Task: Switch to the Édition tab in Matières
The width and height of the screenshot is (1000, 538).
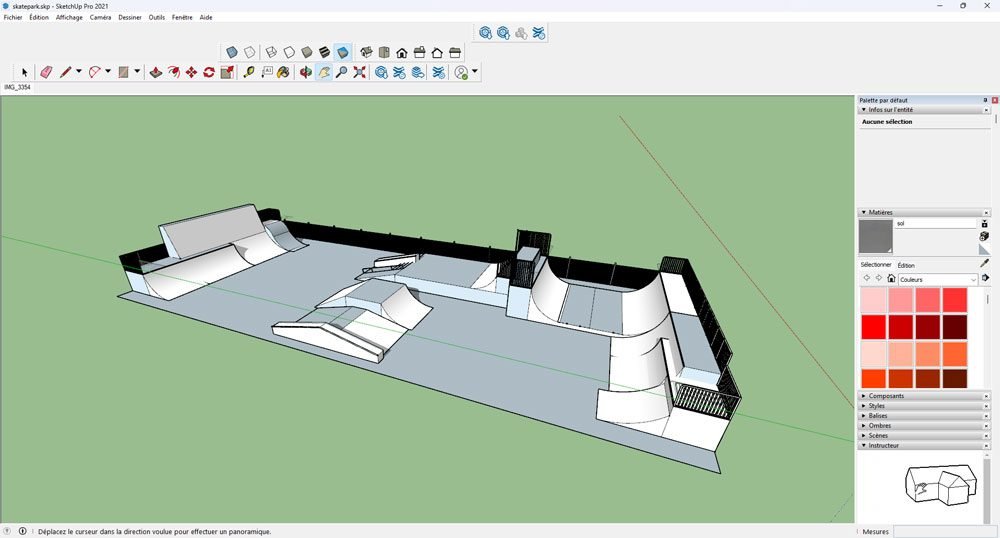Action: [906, 265]
